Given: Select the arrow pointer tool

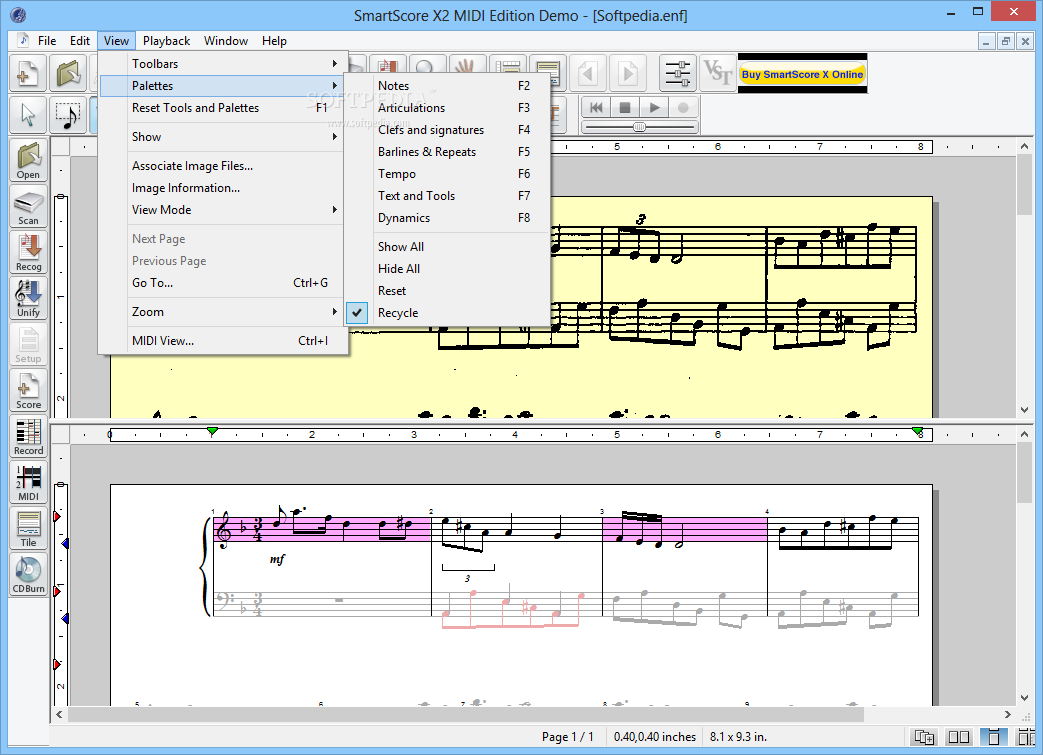Looking at the screenshot, I should coord(28,114).
